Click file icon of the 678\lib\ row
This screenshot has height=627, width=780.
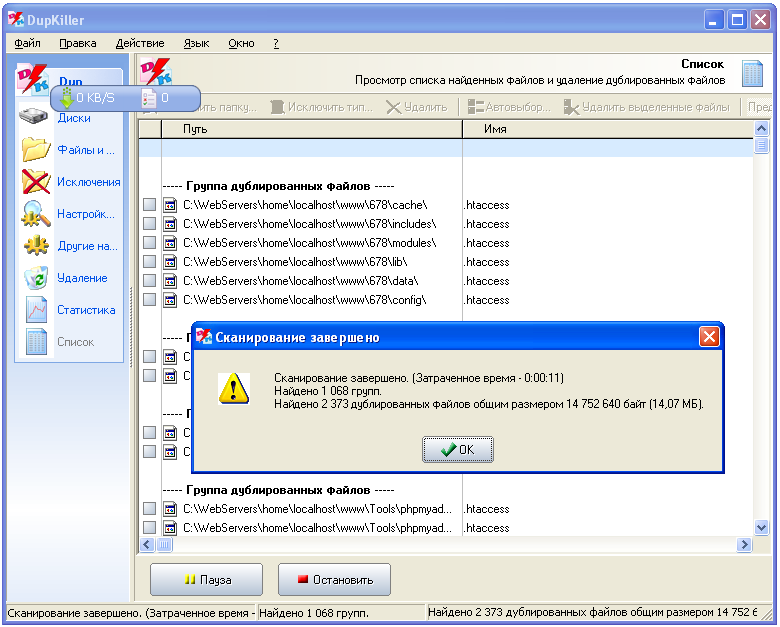pos(170,262)
